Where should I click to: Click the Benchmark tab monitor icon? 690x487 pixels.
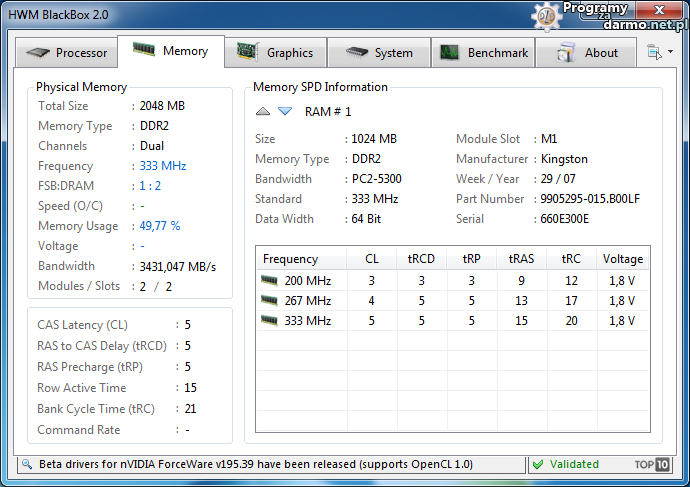coord(450,52)
